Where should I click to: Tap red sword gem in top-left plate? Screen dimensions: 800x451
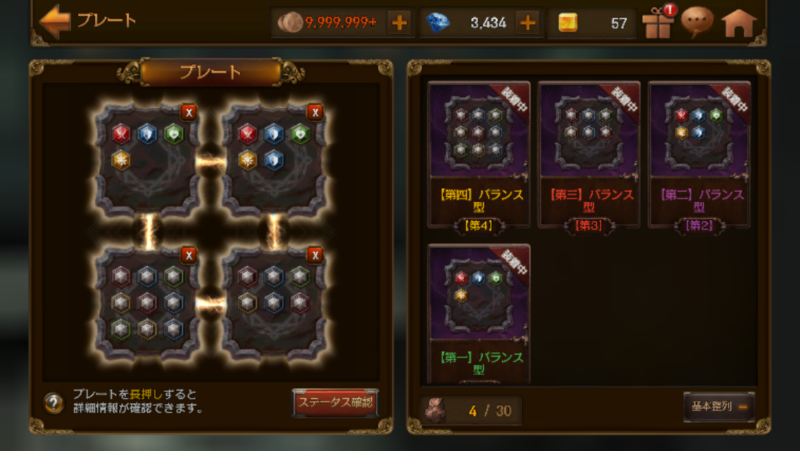click(x=121, y=134)
